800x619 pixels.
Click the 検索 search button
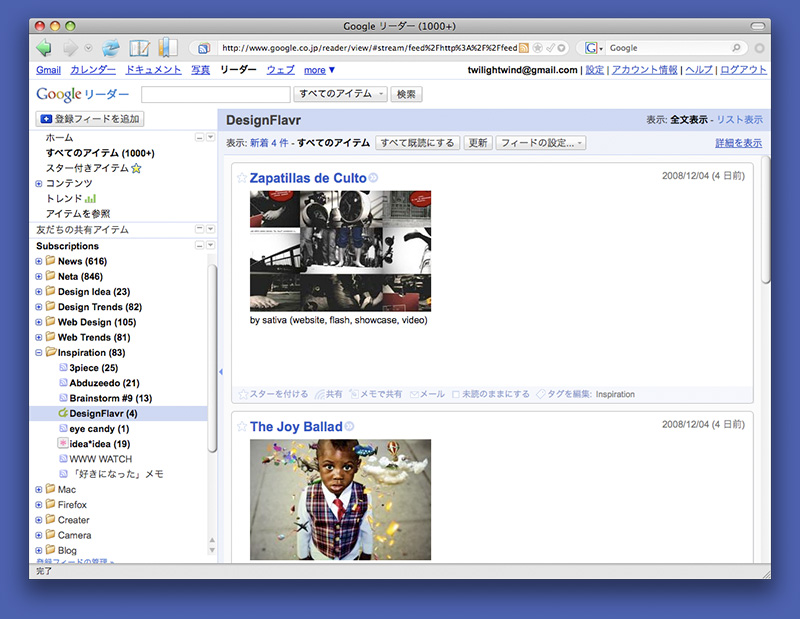point(406,94)
